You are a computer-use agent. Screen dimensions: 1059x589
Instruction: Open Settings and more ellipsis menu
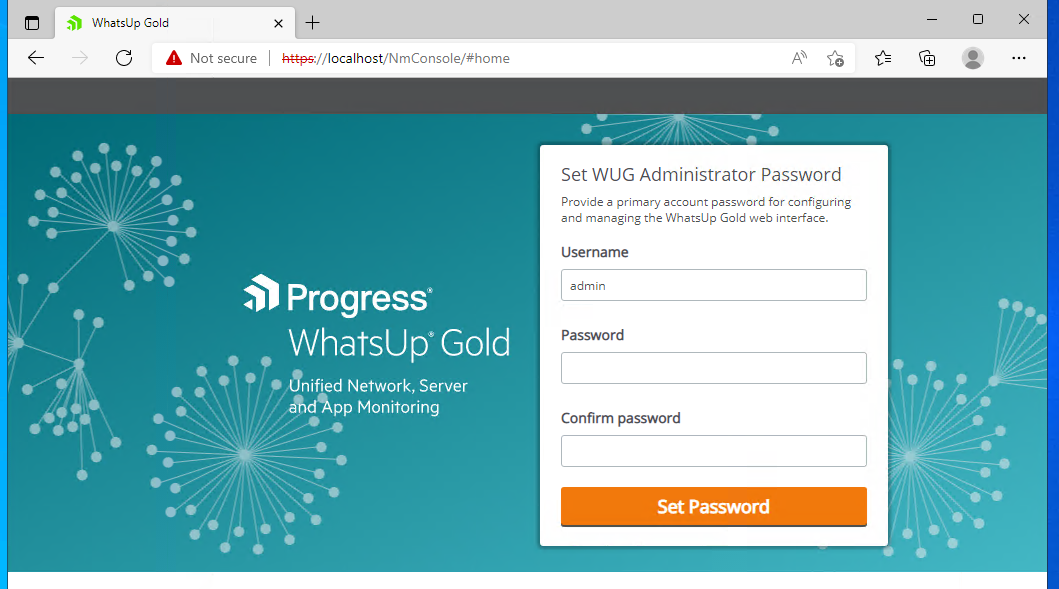[1018, 58]
